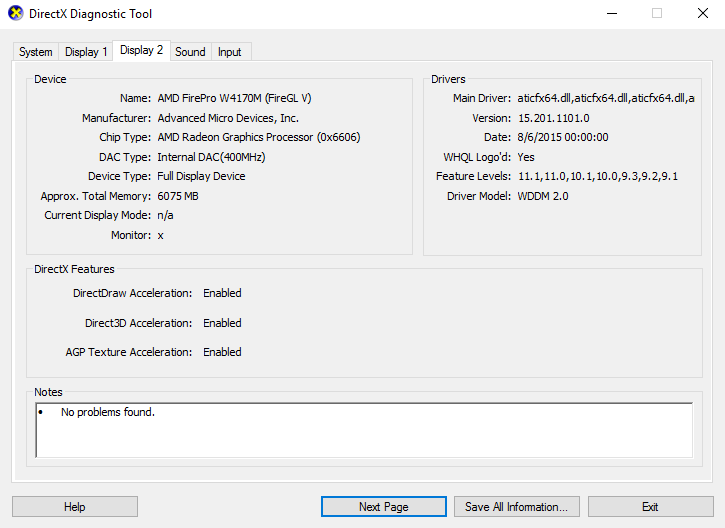This screenshot has width=725, height=528.
Task: Click the 'Monitor:' label
Action: click(131, 235)
